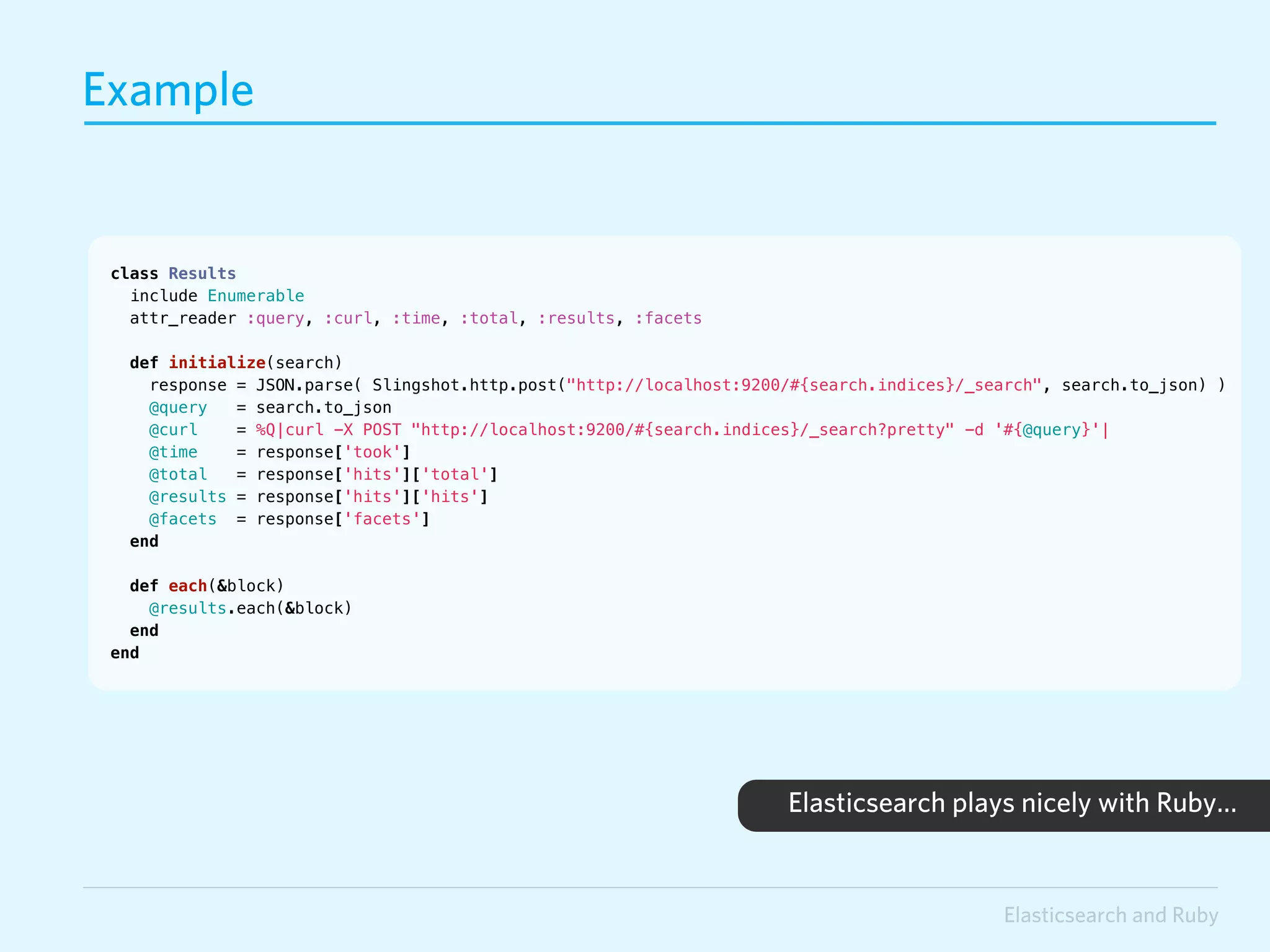Screen dimensions: 1270x952
Task: Click the 'class Results' code line
Action: 173,273
